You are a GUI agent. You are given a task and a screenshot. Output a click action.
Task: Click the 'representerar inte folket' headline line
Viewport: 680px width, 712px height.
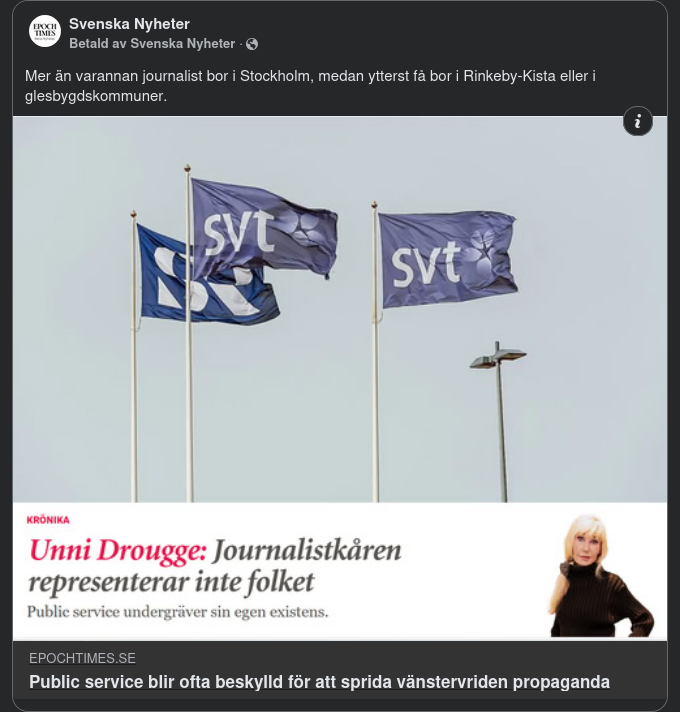[x=172, y=583]
